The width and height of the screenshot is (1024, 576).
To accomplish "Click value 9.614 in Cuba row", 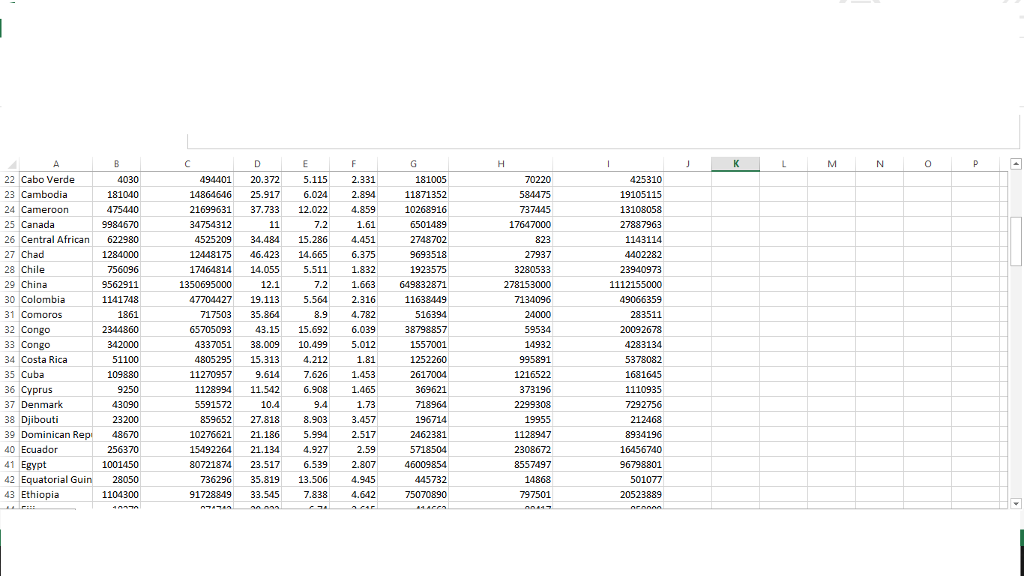I will pyautogui.click(x=257, y=375).
